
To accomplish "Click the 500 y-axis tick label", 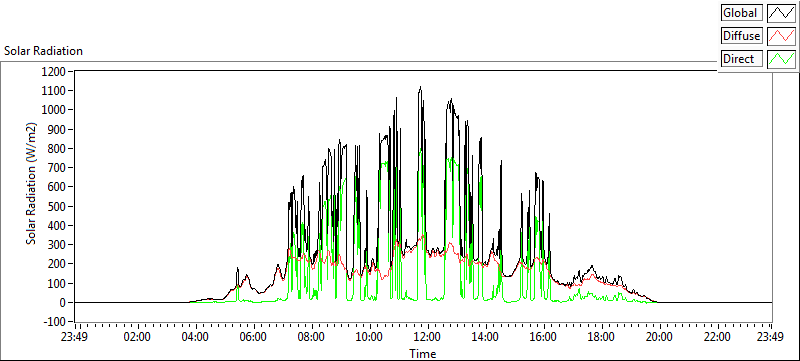I will pyautogui.click(x=58, y=207).
